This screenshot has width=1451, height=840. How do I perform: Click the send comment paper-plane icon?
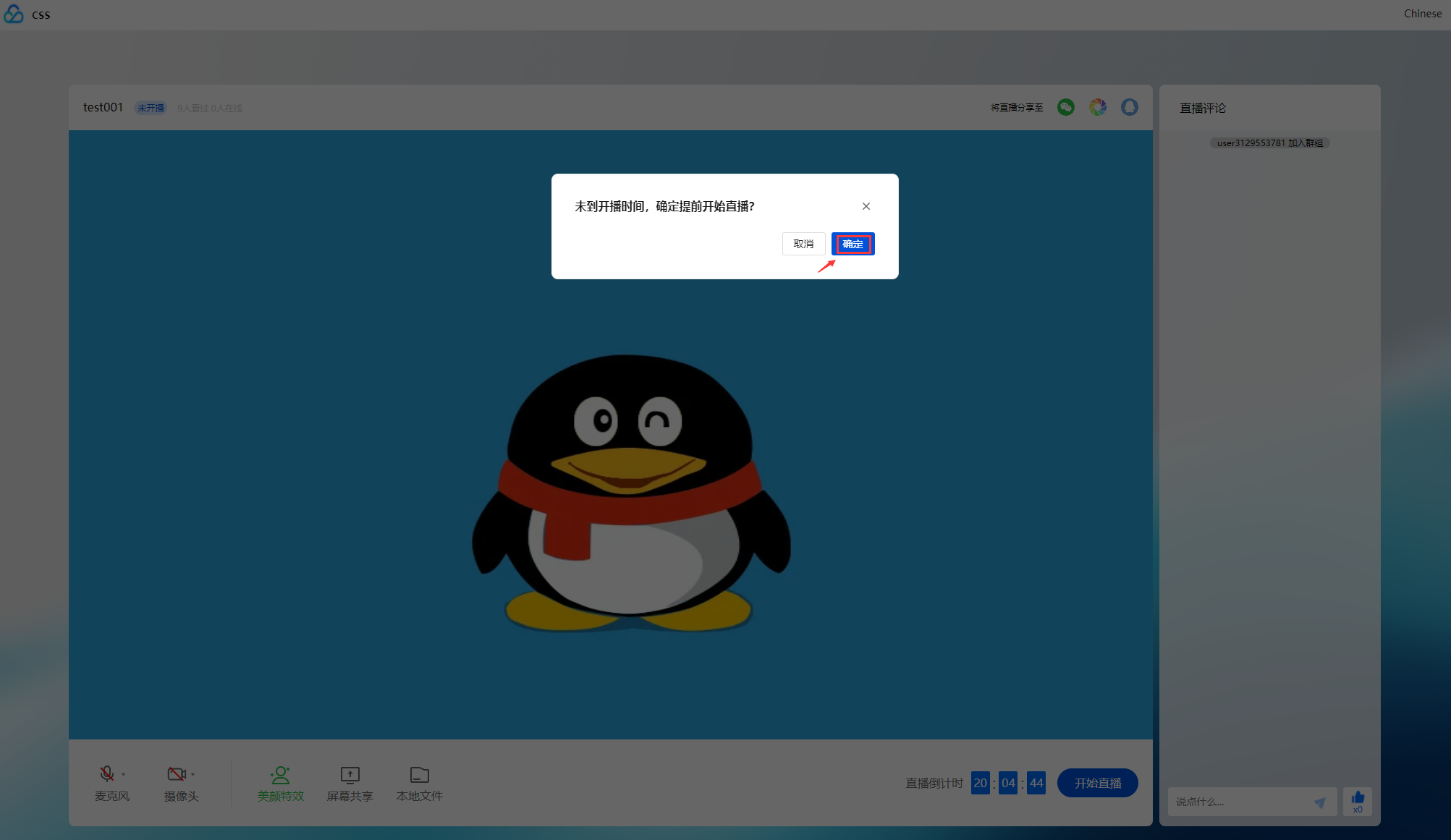point(1320,802)
